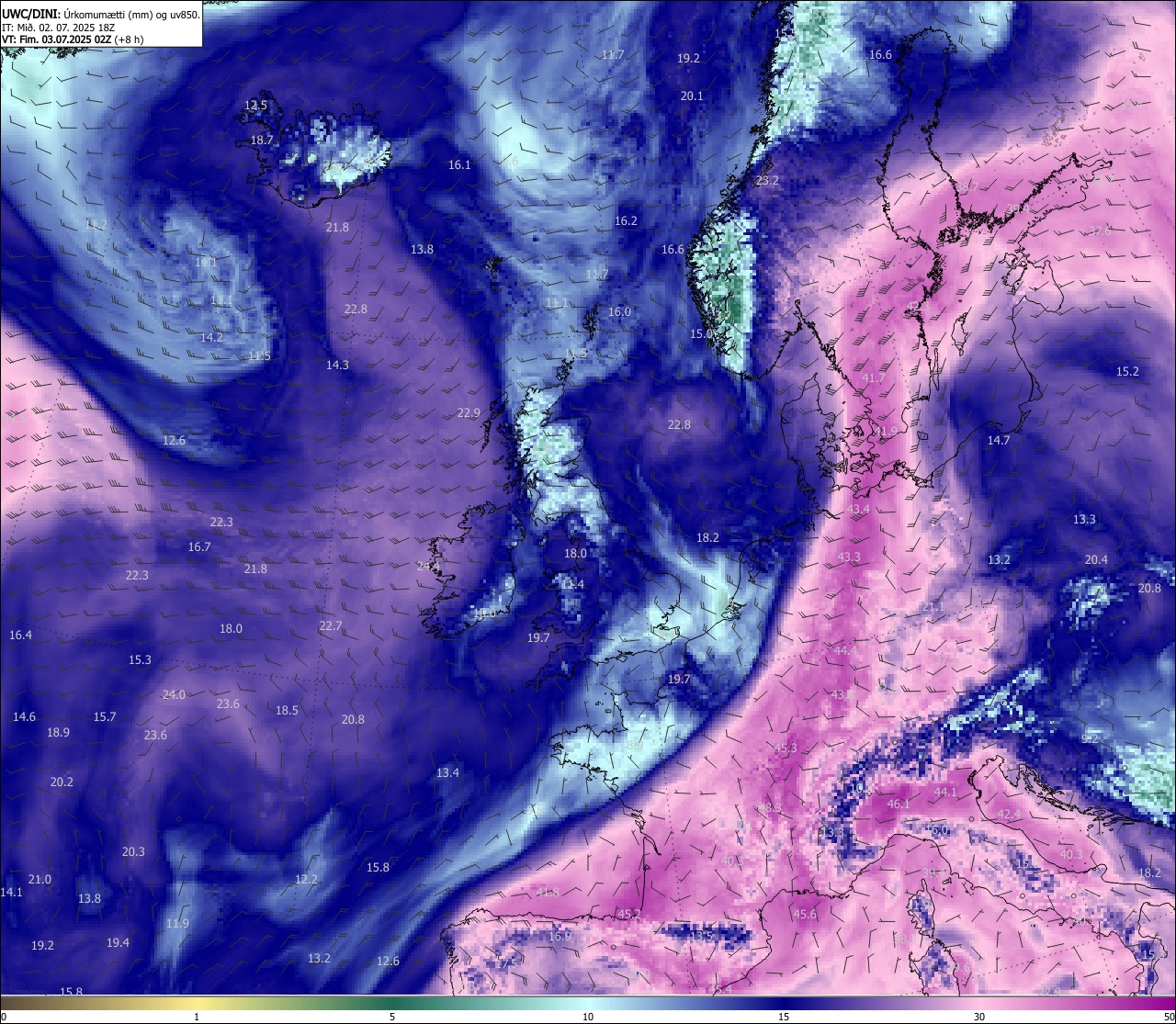The height and width of the screenshot is (1024, 1176).
Task: Click the 30 tick on the color scale
Action: (x=979, y=1016)
